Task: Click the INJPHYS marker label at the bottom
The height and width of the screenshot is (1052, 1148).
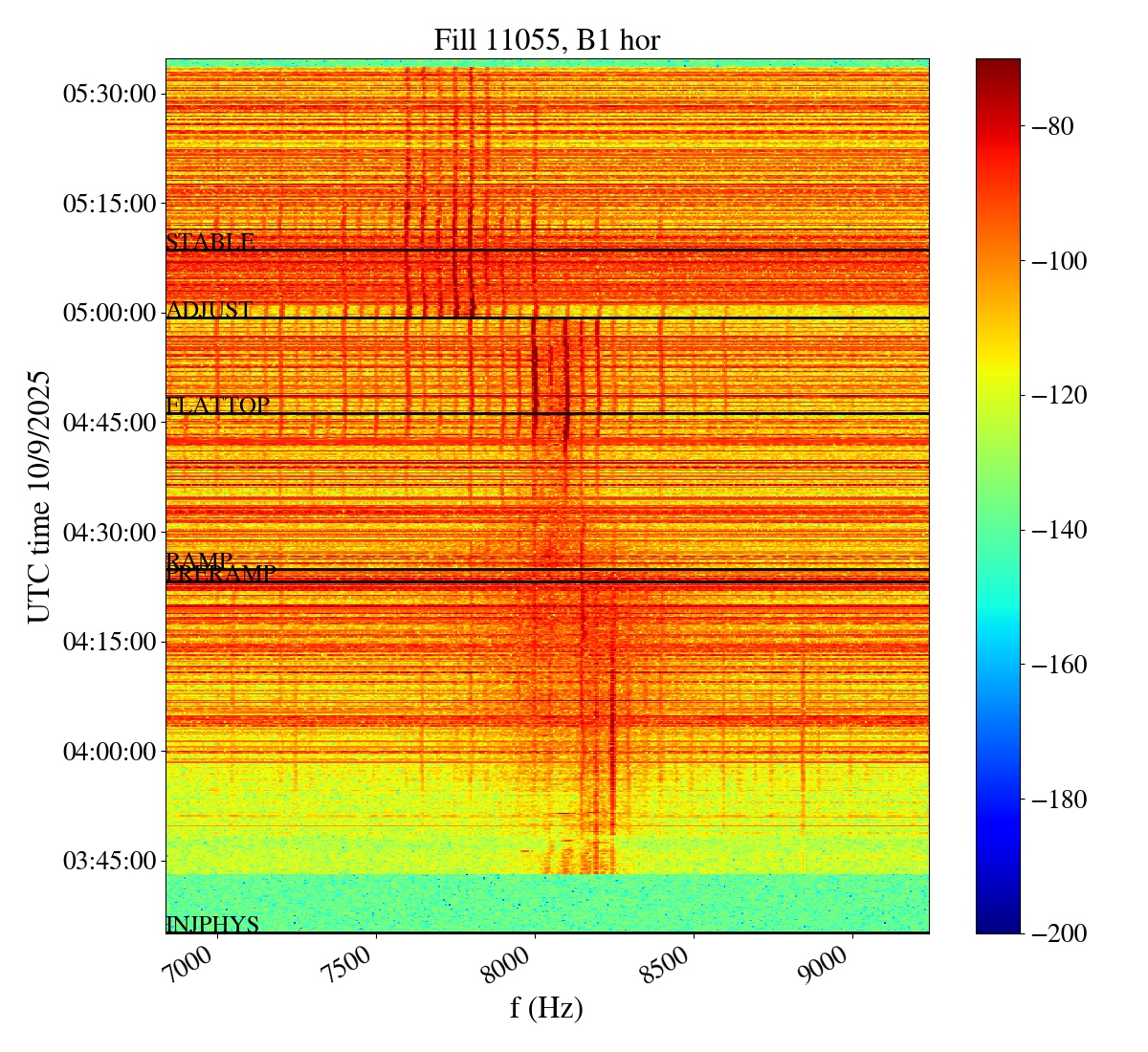Action: pyautogui.click(x=212, y=925)
